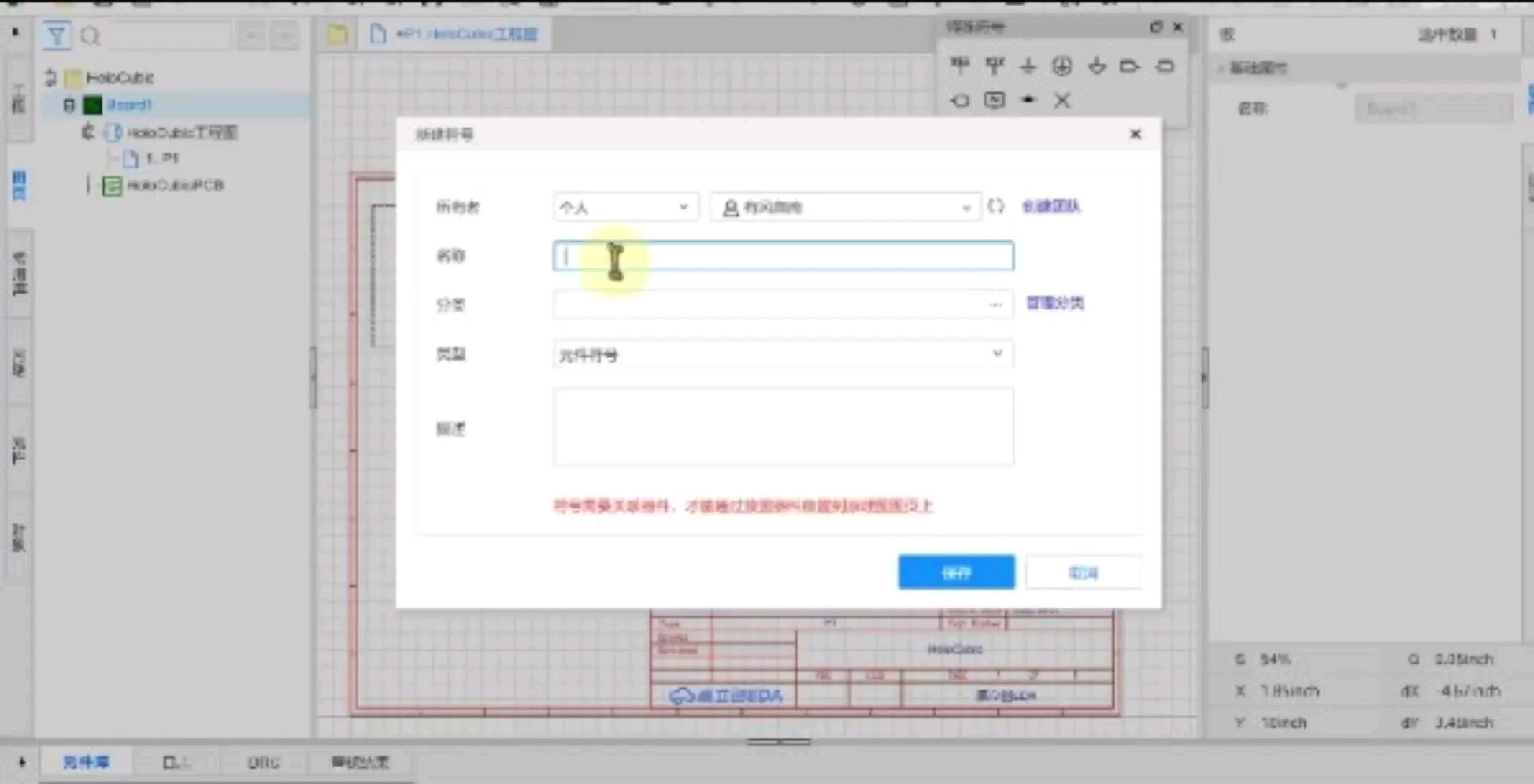Place the bidirectional net port symbol

coord(1165,65)
